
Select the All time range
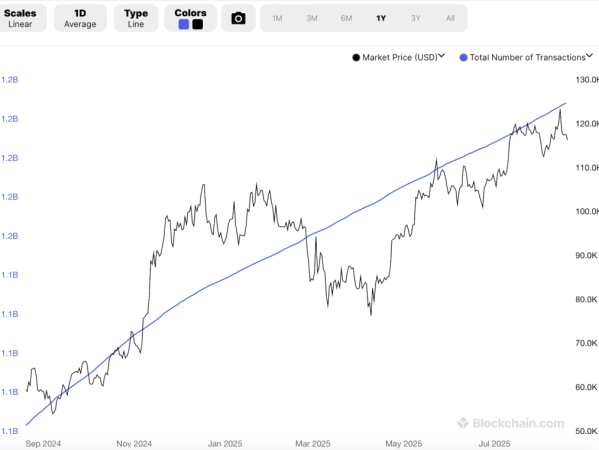pyautogui.click(x=450, y=18)
